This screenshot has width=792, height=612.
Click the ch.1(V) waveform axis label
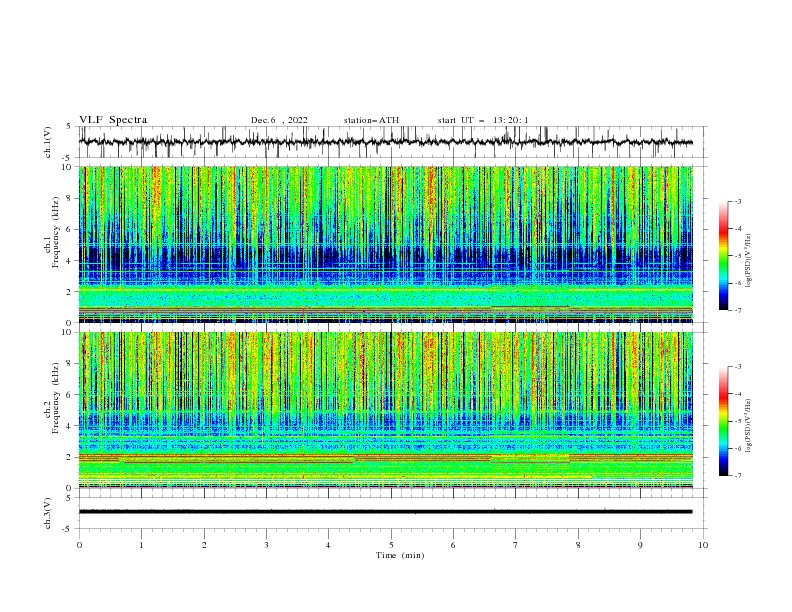pyautogui.click(x=48, y=142)
